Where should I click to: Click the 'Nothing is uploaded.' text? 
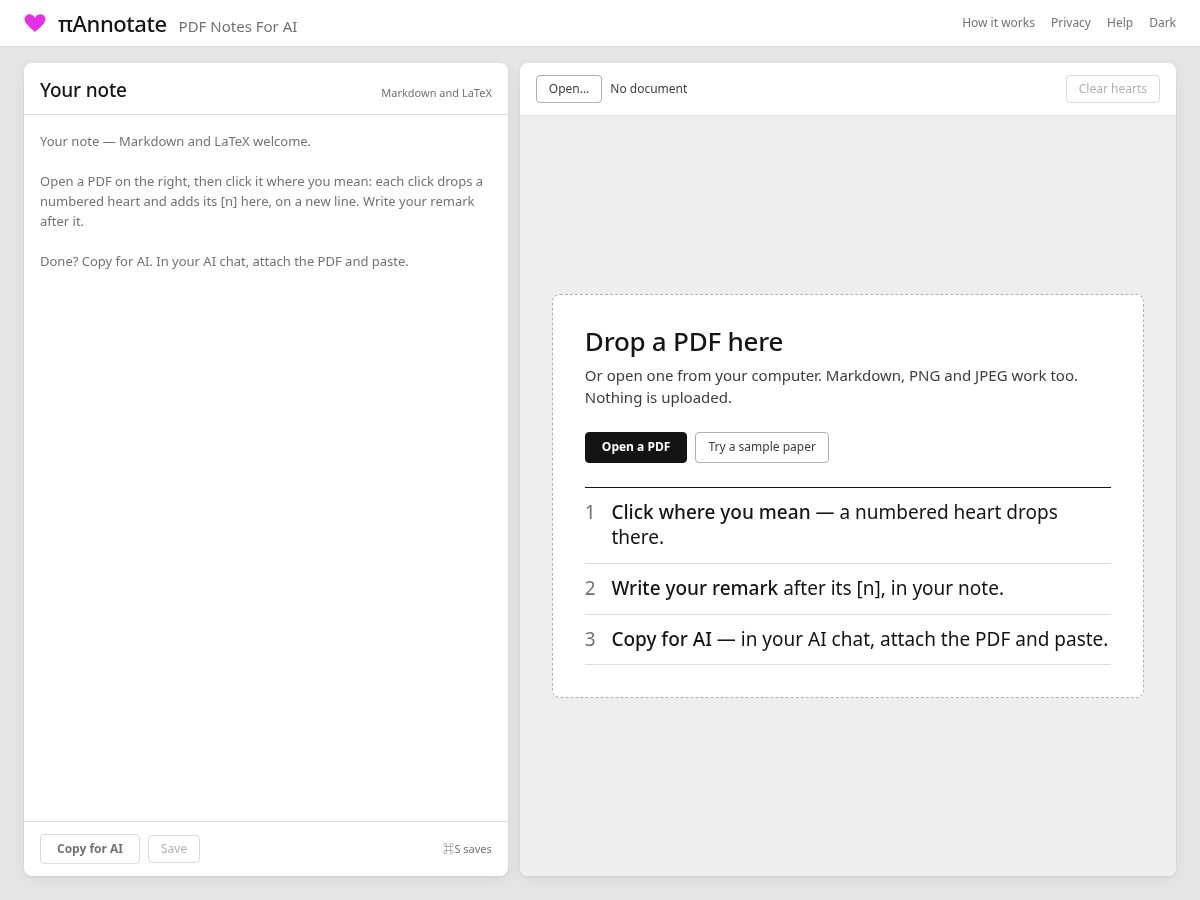(658, 398)
